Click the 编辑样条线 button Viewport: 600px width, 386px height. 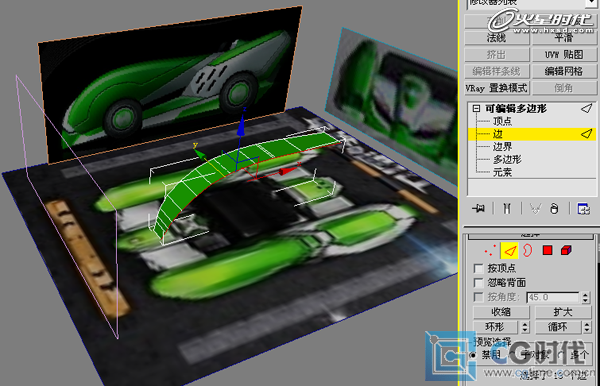point(497,71)
